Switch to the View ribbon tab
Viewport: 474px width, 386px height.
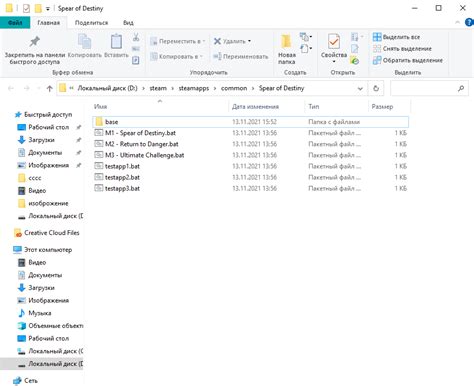pos(128,23)
